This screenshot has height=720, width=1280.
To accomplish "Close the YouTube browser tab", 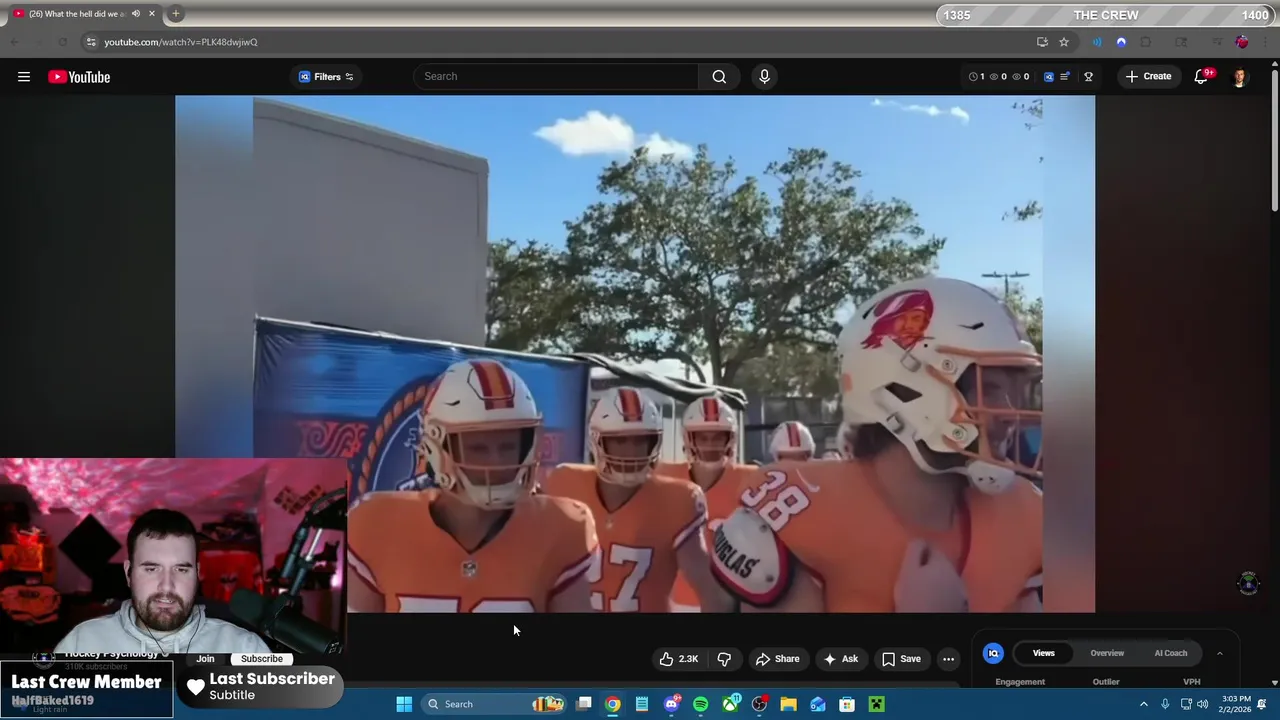I will (152, 14).
